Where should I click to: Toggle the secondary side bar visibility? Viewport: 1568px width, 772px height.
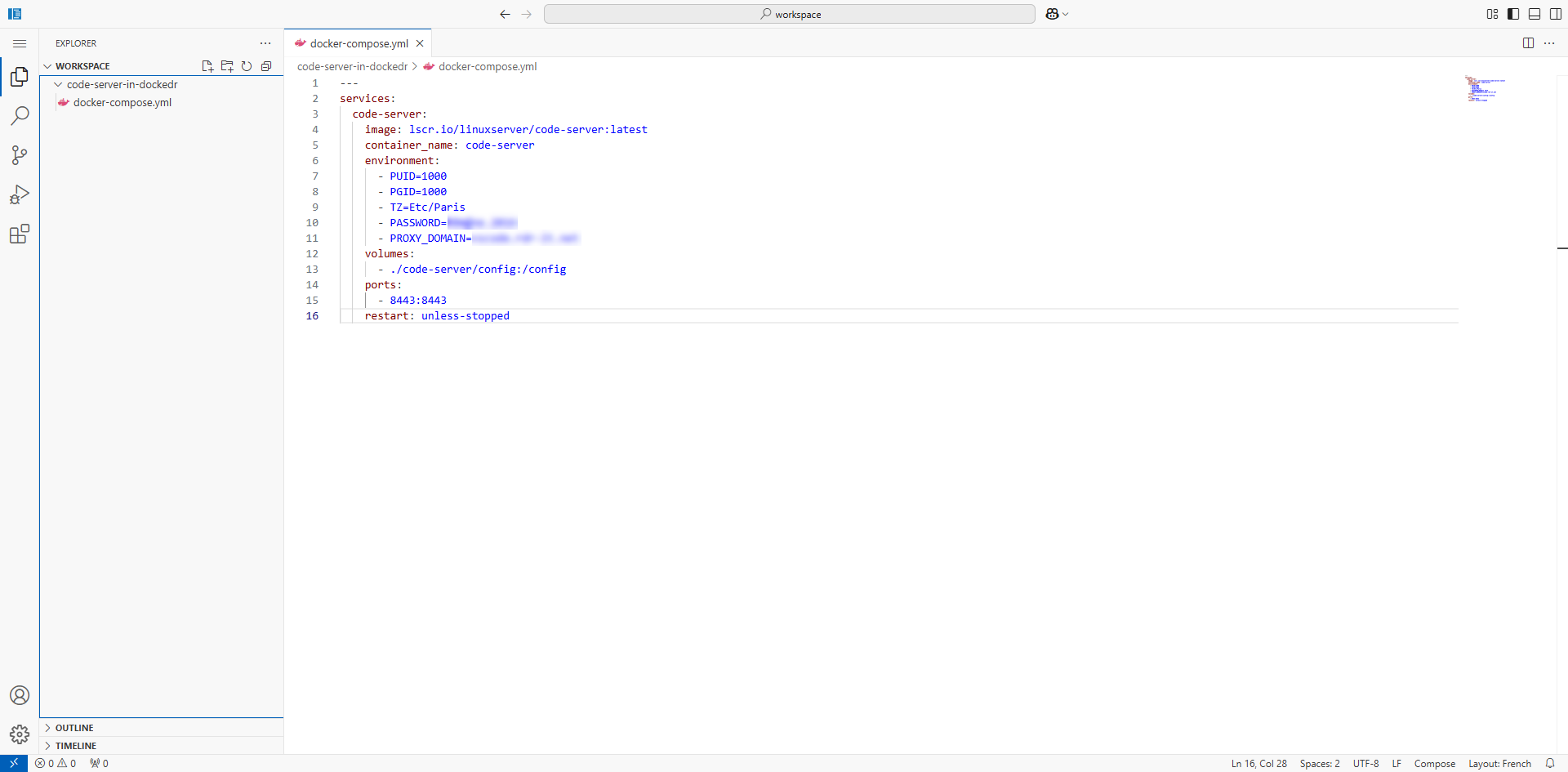(x=1556, y=14)
